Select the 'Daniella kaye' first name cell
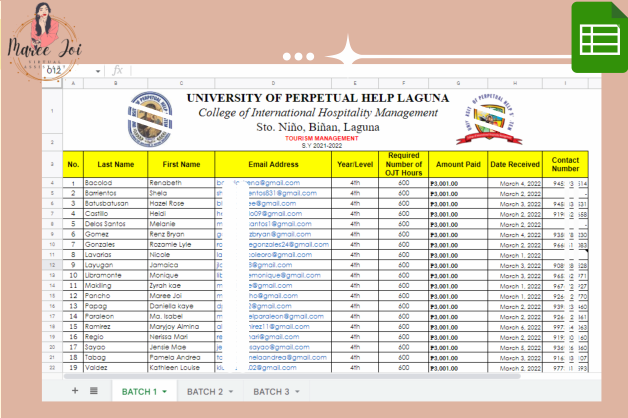The width and height of the screenshot is (628, 418). tap(181, 306)
